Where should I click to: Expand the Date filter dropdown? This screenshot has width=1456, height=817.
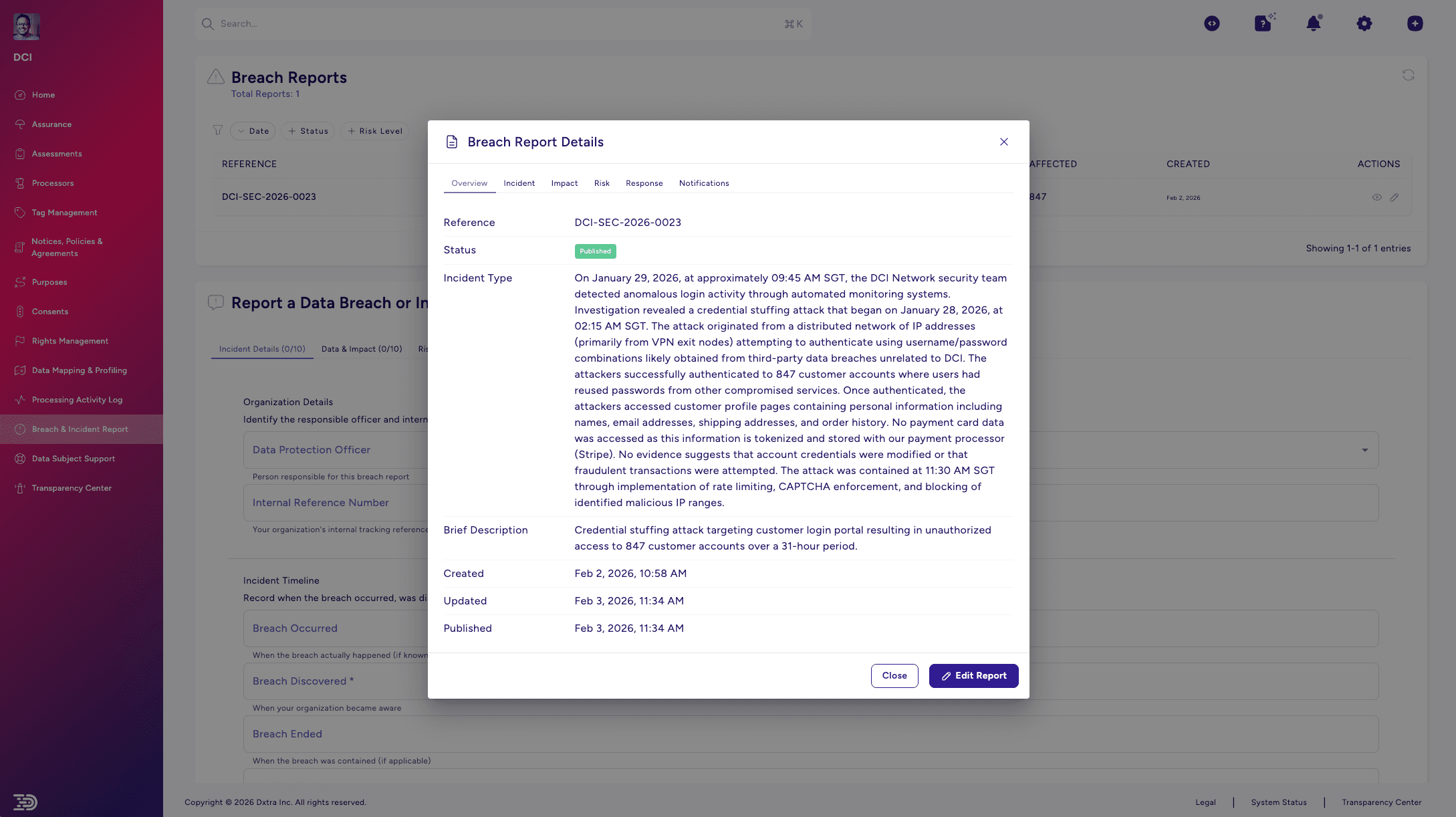tap(253, 131)
